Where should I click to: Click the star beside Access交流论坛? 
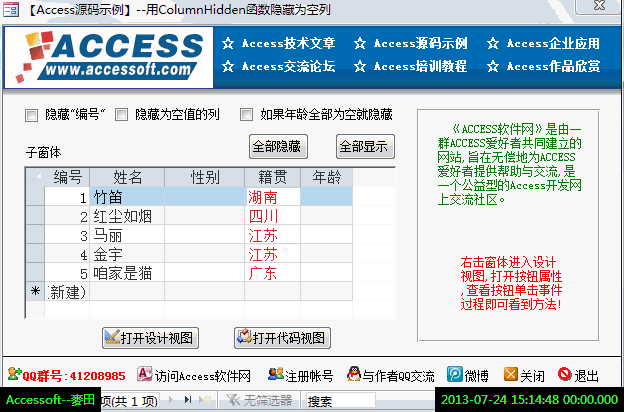point(228,66)
